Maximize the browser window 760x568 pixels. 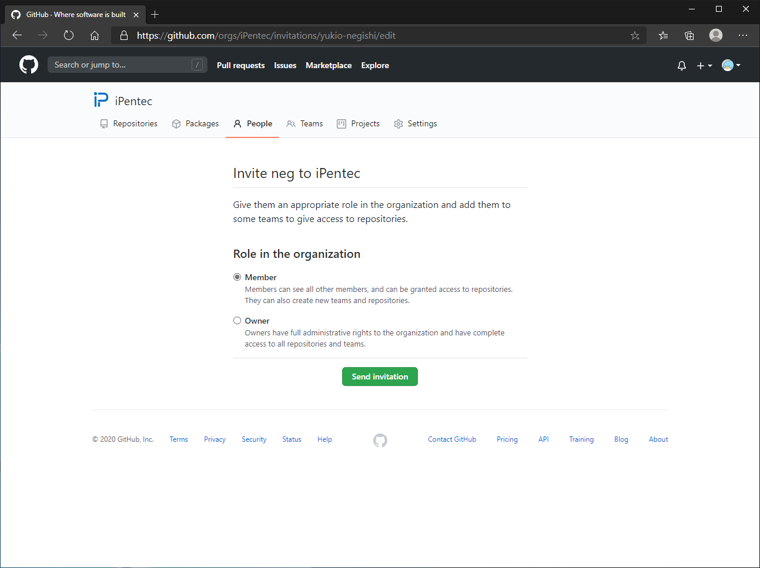pyautogui.click(x=719, y=9)
